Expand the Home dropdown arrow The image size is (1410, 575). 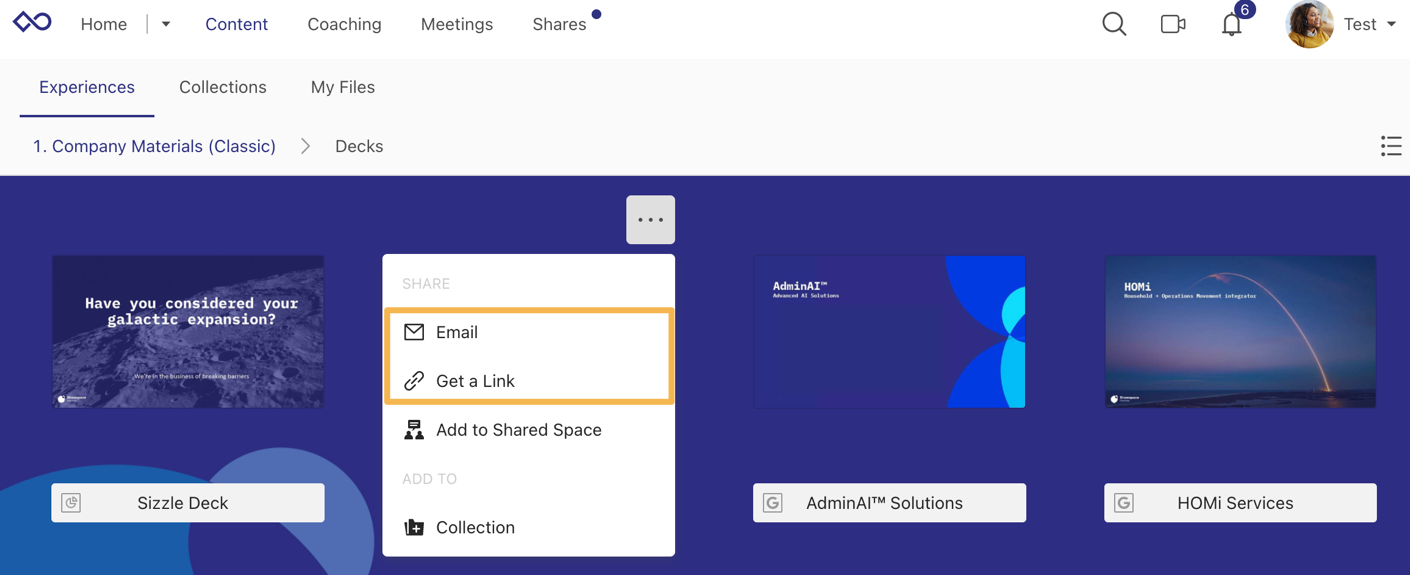click(x=166, y=24)
